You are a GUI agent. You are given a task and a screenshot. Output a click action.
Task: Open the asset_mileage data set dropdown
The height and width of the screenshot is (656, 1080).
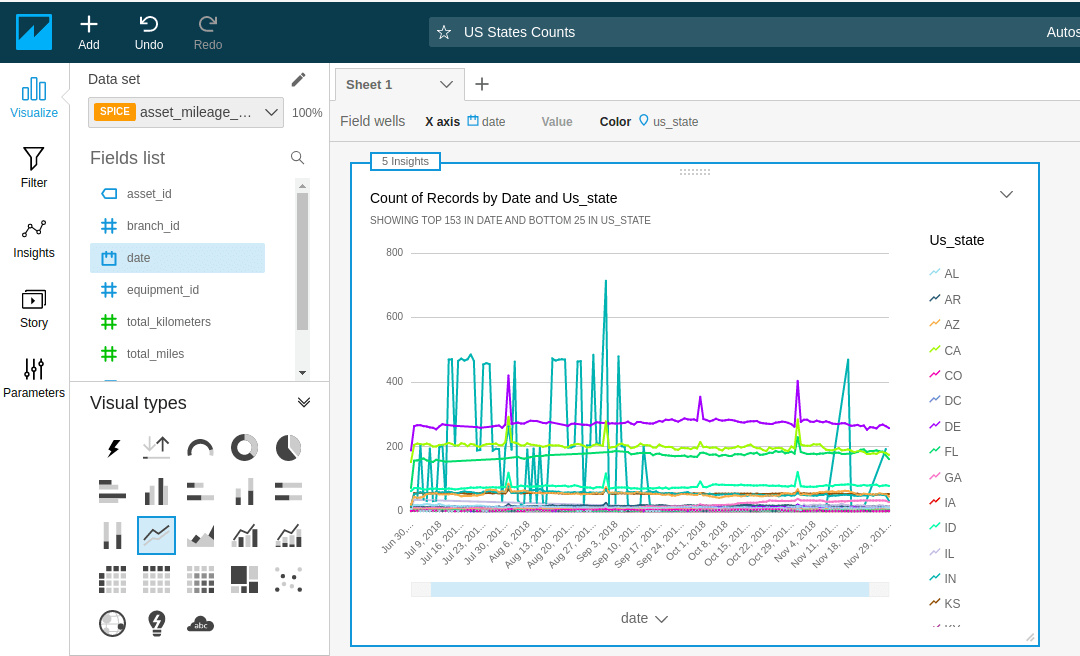tap(186, 112)
